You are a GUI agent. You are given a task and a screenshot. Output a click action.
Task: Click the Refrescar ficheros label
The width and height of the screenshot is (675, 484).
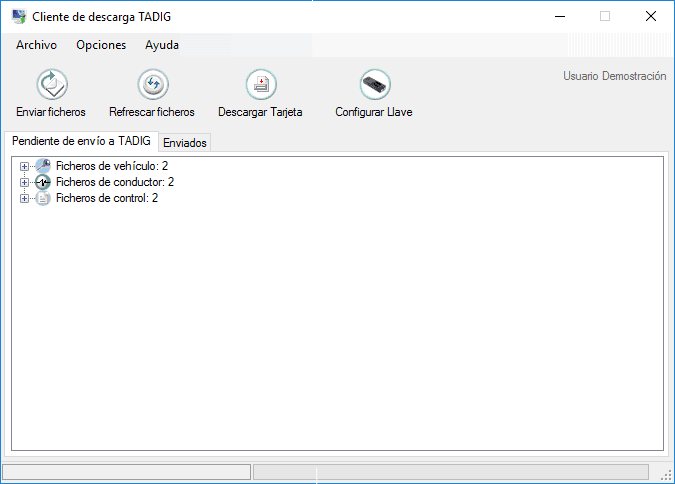point(152,112)
